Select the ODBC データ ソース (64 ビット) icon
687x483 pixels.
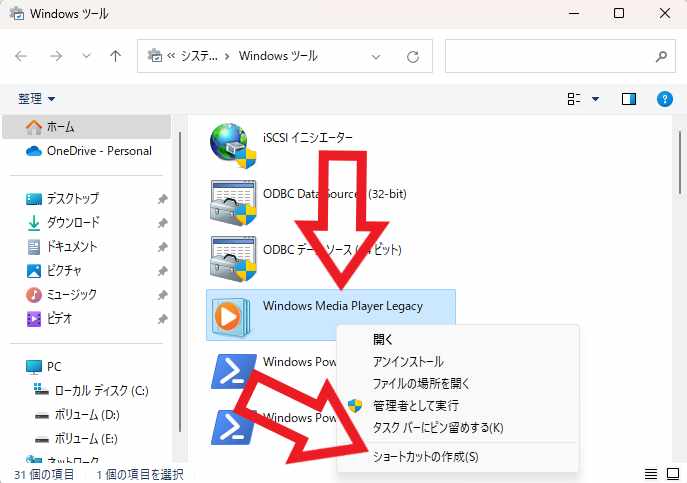tap(233, 258)
